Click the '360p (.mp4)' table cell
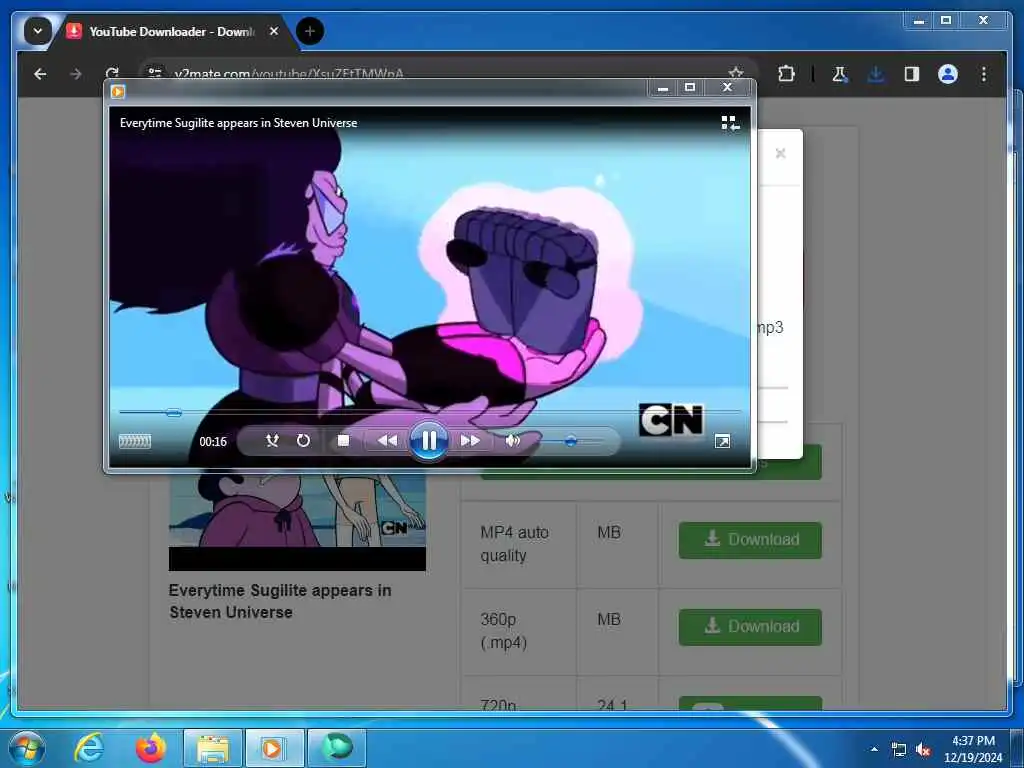The image size is (1024, 768). [x=519, y=632]
